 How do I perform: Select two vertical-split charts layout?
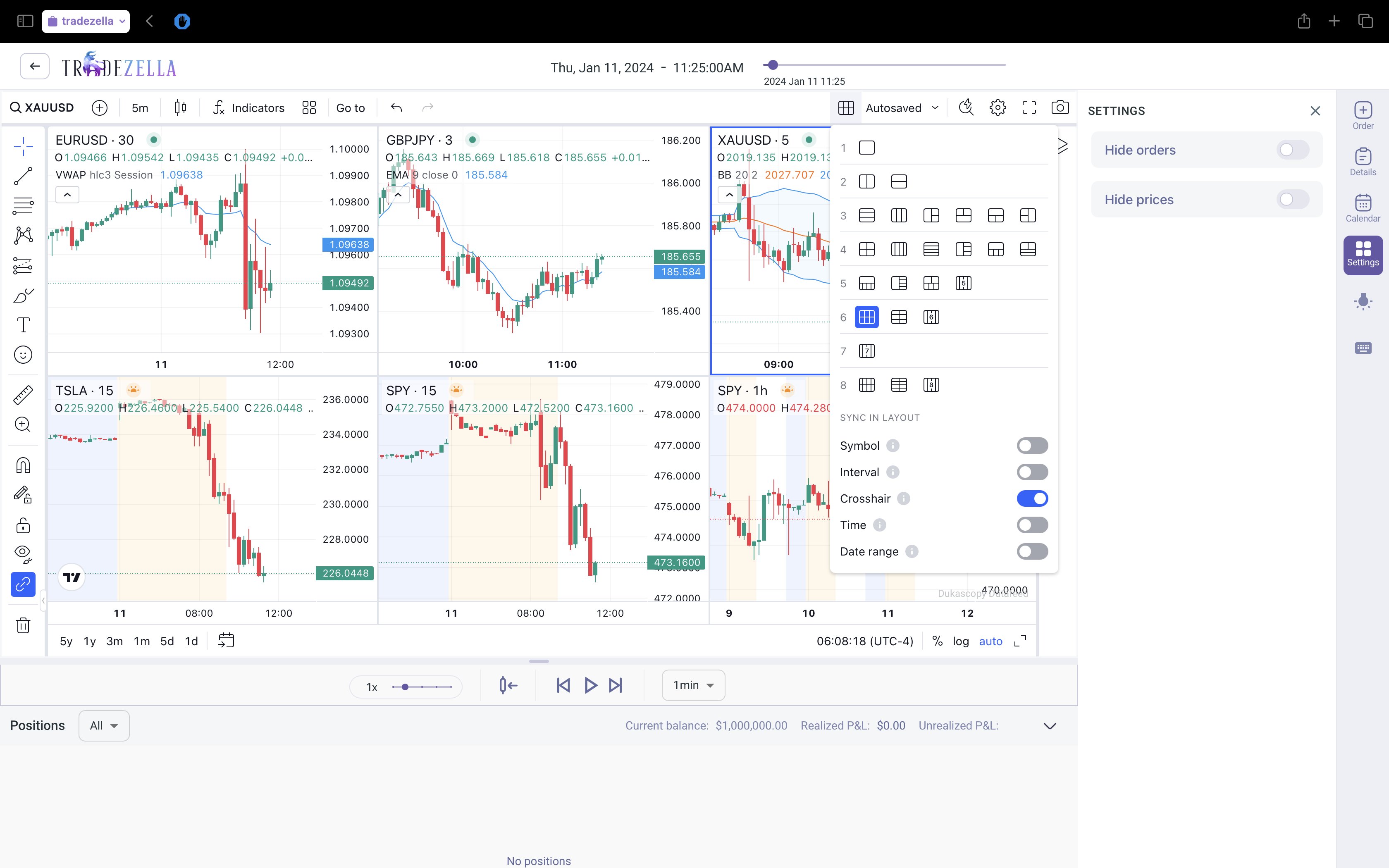pyautogui.click(x=867, y=181)
